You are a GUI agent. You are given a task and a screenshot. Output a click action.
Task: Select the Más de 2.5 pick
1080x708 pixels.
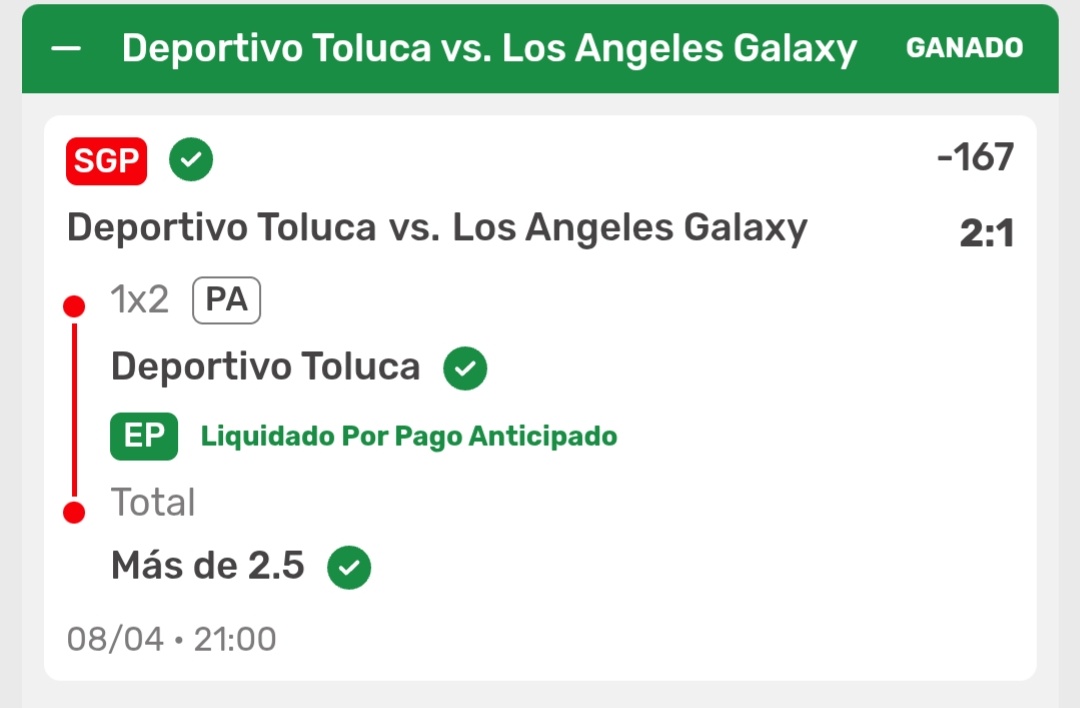coord(208,565)
